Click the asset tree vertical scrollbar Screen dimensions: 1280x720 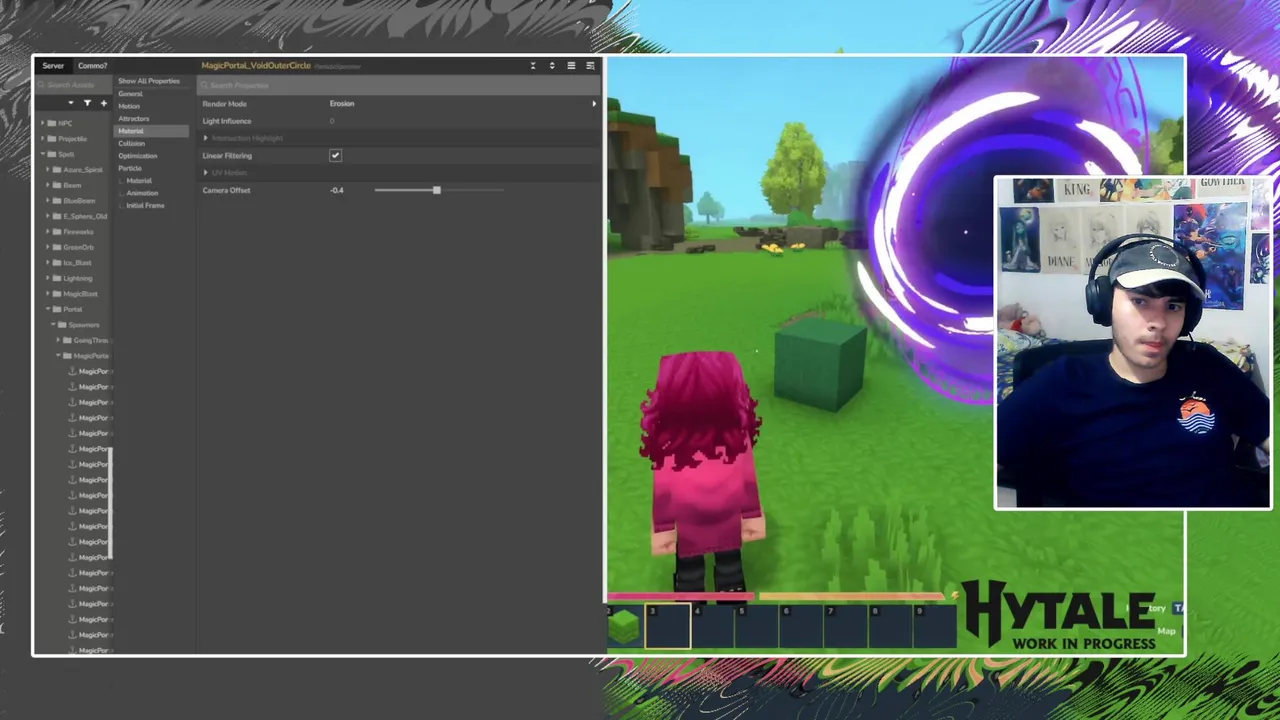coord(111,502)
